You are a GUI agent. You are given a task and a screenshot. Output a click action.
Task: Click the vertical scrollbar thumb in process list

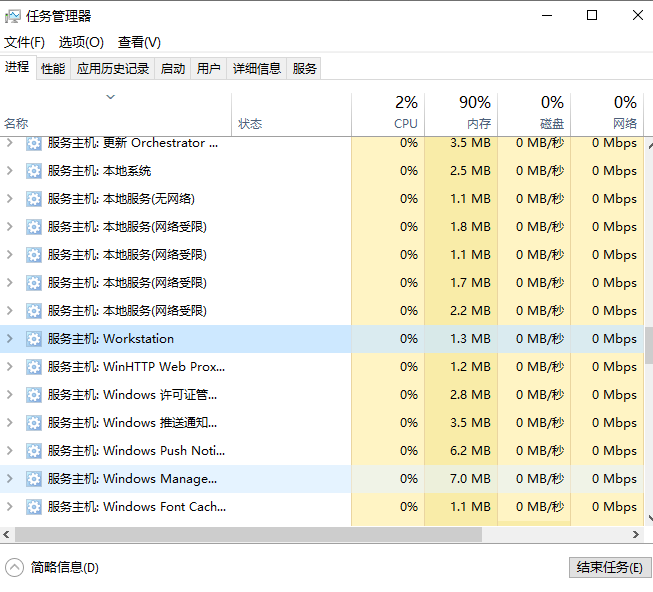click(x=647, y=345)
